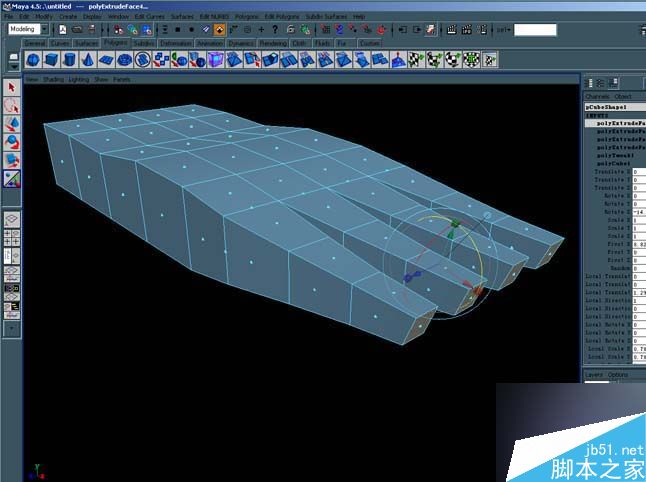The image size is (646, 482).
Task: Open the Modeling menu set dropdown
Action: 44,29
